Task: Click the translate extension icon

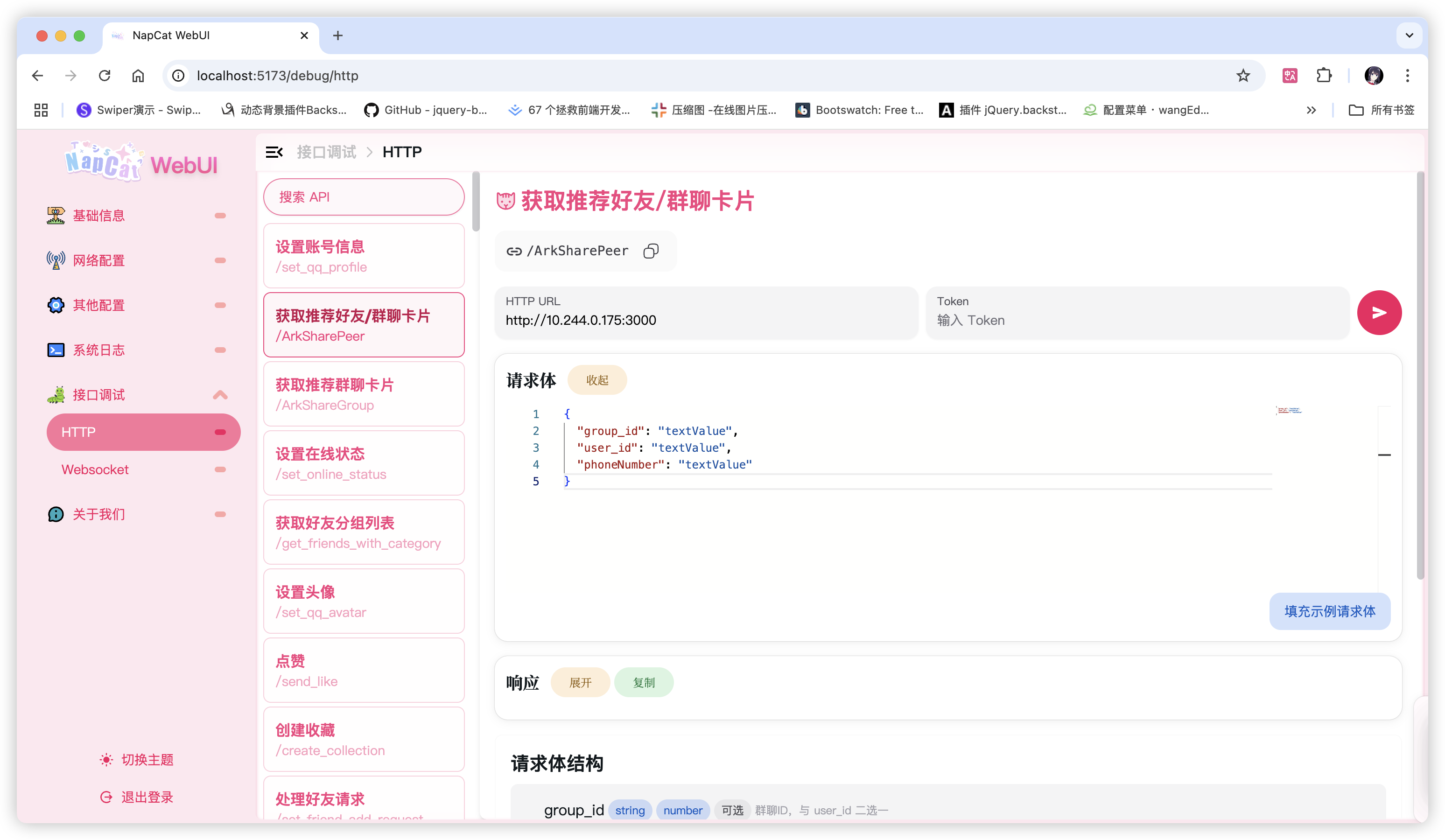Action: click(x=1290, y=76)
